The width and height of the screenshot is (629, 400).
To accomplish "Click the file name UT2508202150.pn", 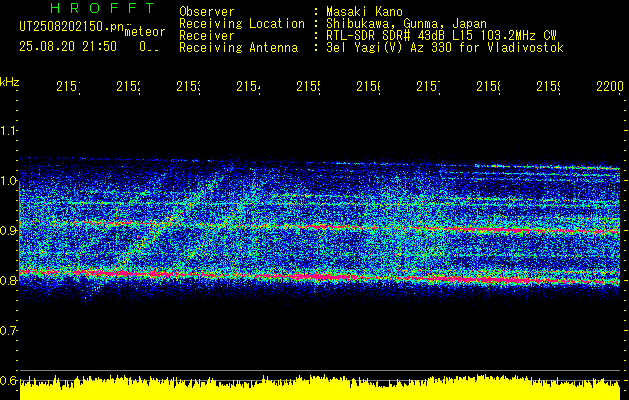I will [x=71, y=27].
